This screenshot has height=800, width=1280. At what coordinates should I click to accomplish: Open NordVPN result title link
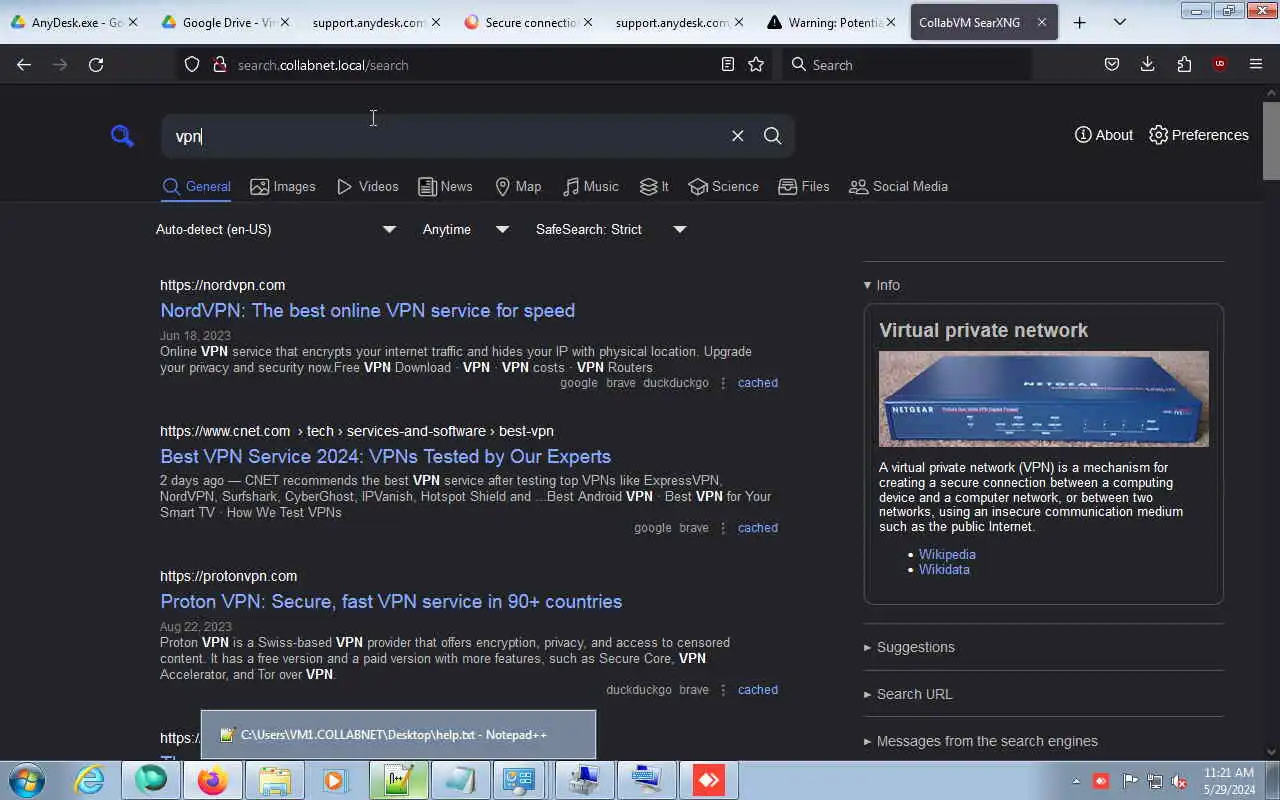[367, 310]
